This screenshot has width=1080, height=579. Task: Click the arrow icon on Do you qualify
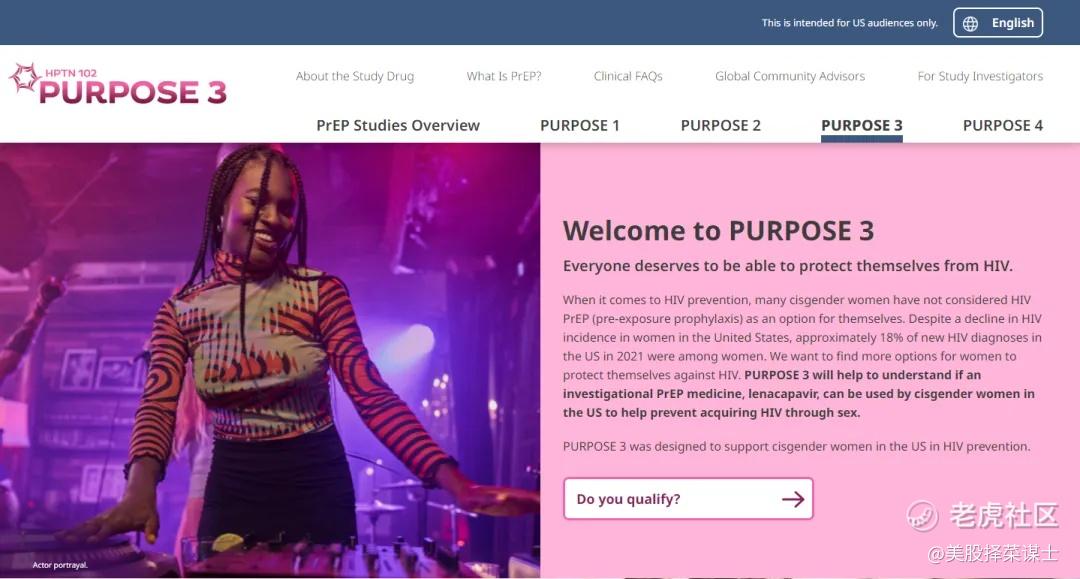(793, 499)
